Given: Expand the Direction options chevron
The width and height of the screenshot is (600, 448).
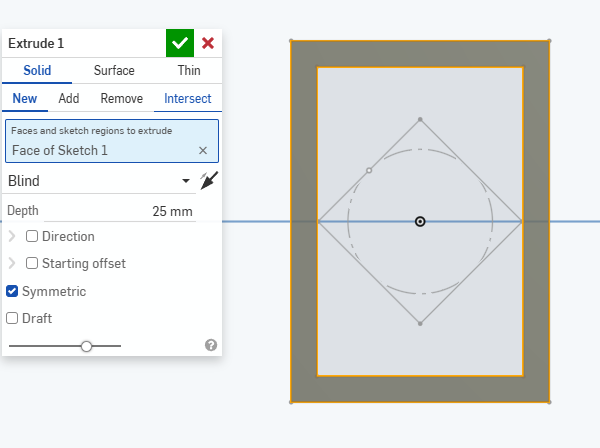Looking at the screenshot, I should click(x=12, y=236).
